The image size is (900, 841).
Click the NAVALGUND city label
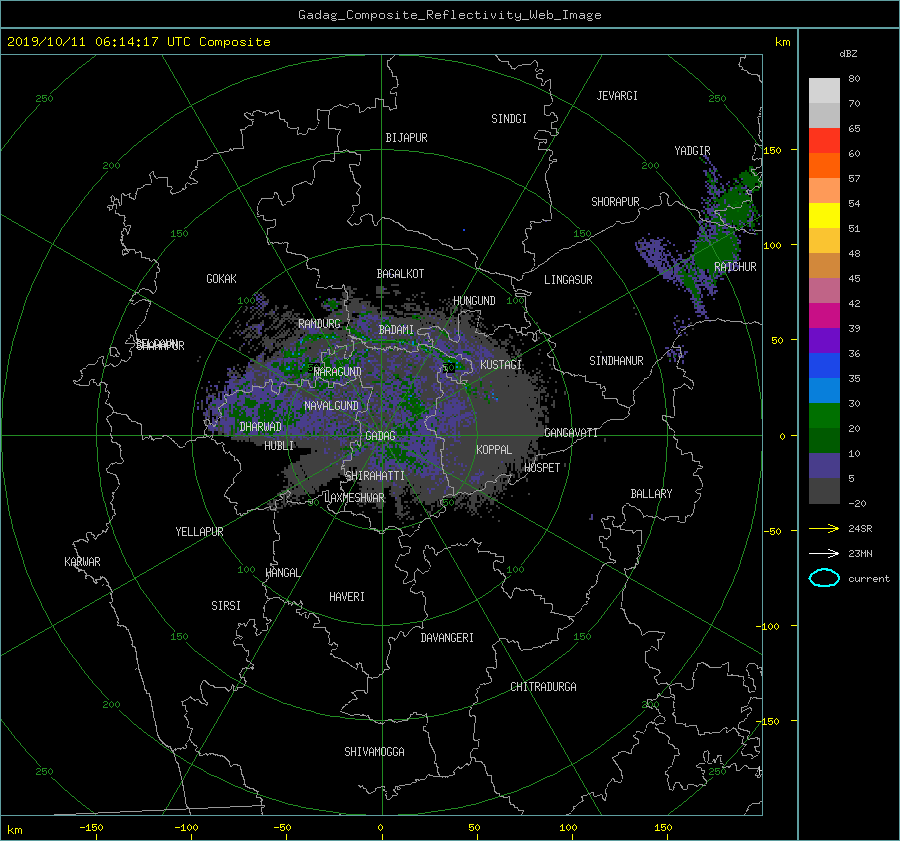[x=331, y=406]
